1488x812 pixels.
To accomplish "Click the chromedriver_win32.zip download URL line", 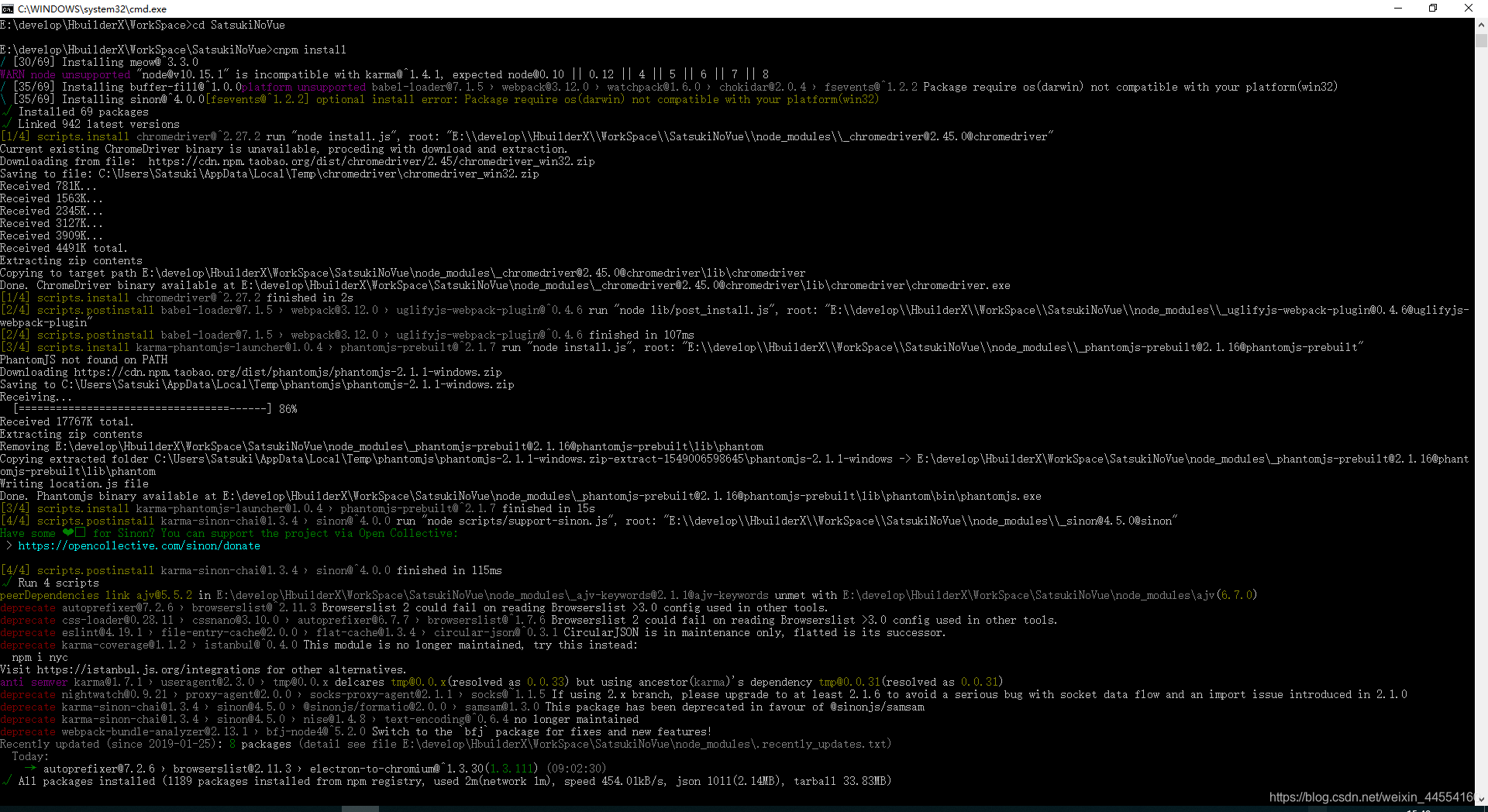I will [x=298, y=161].
